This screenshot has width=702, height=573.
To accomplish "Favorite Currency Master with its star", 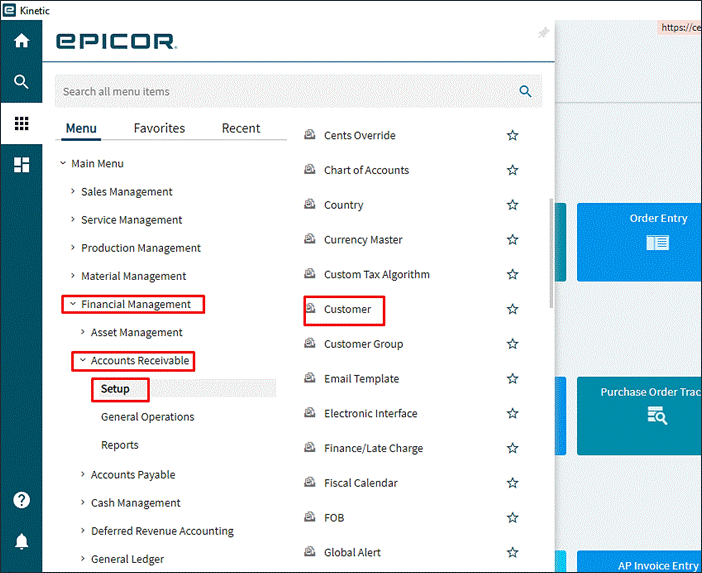I will (x=513, y=239).
